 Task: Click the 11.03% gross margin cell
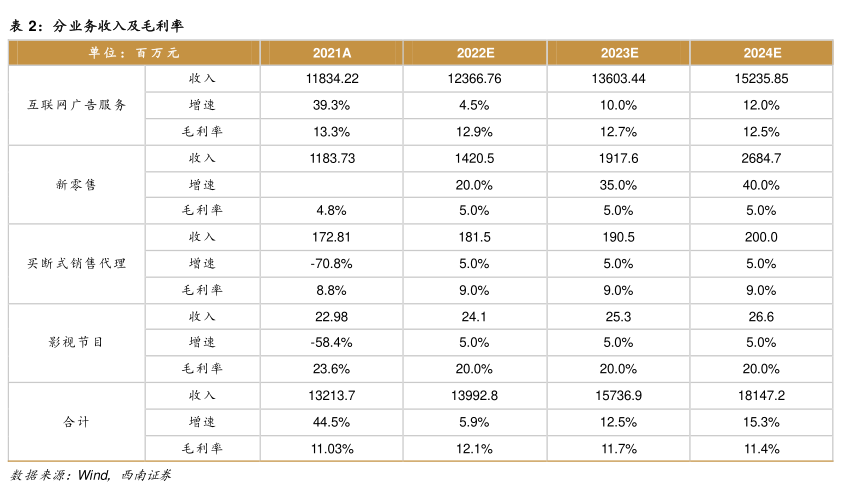[331, 448]
